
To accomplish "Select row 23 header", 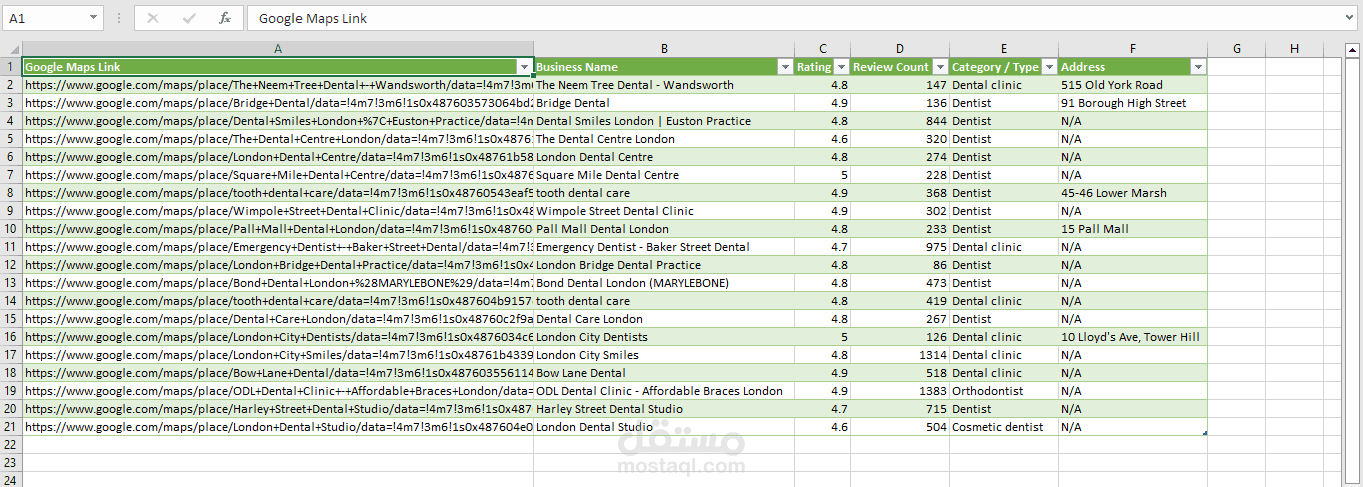I will [x=11, y=463].
